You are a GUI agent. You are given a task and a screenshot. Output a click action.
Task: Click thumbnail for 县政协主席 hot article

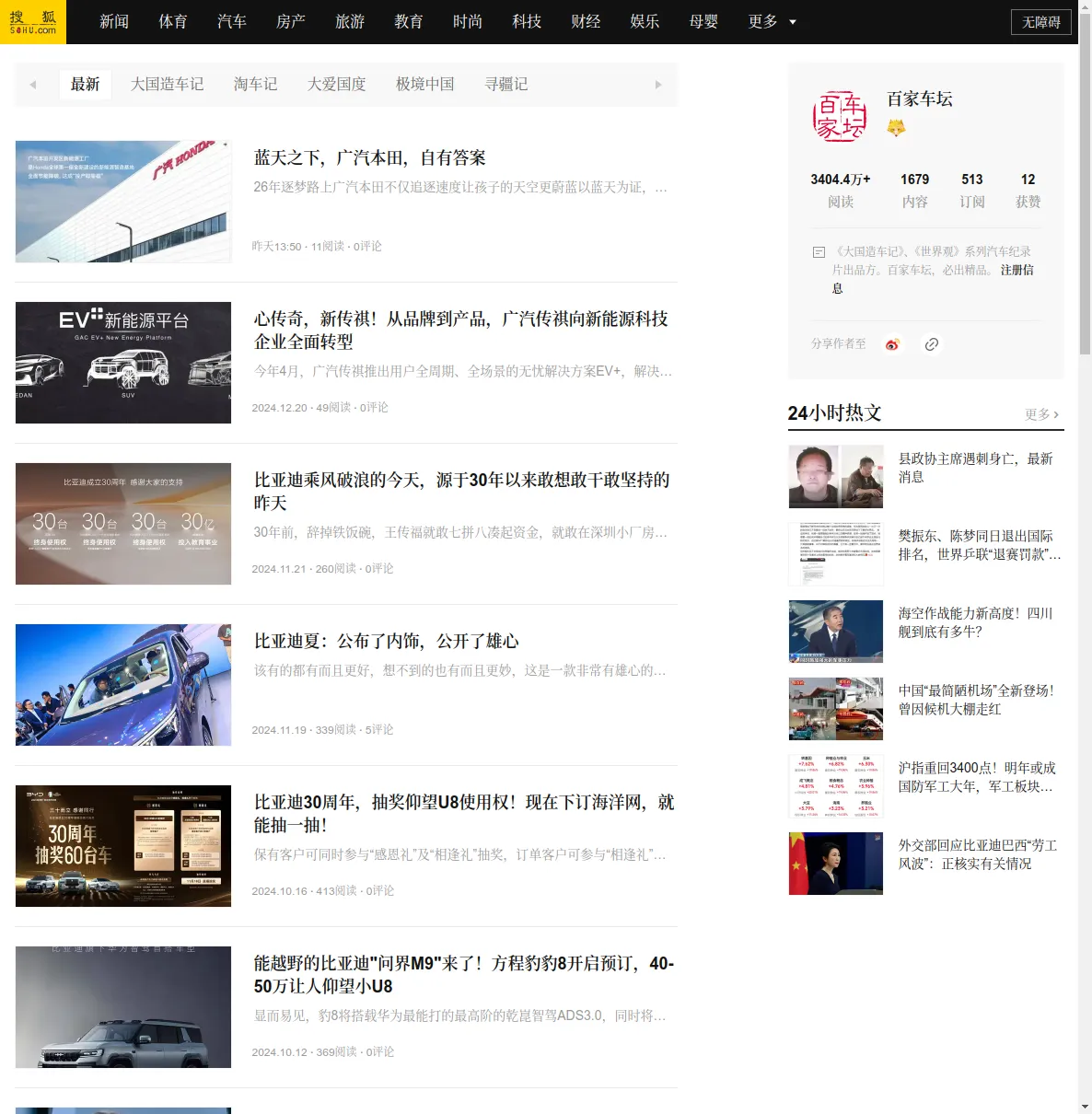836,477
